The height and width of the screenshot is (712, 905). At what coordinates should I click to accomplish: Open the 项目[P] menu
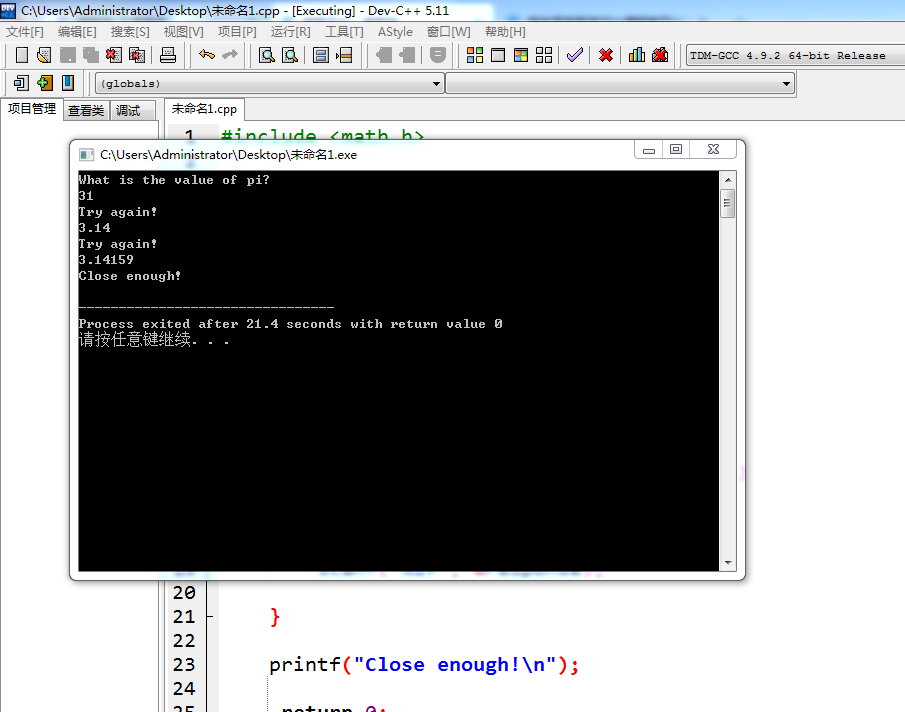[x=237, y=32]
